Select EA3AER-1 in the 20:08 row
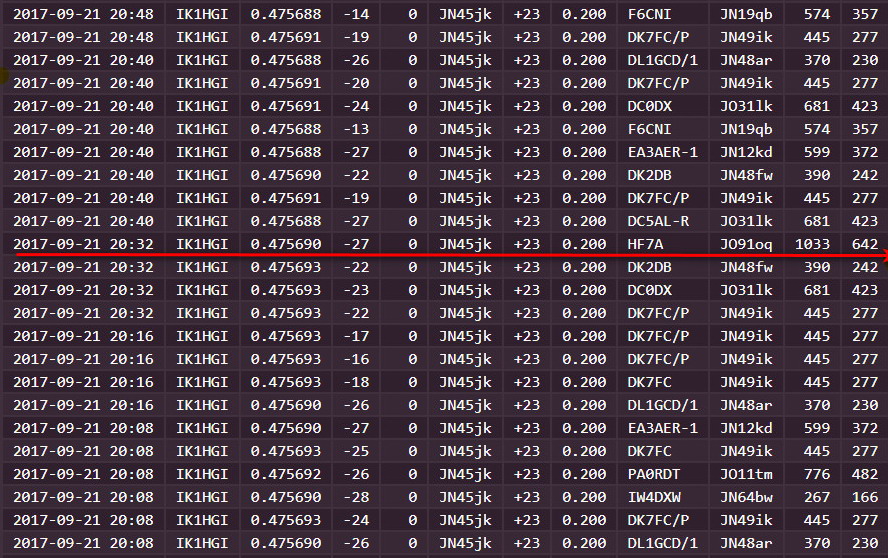888x558 pixels. [x=663, y=428]
